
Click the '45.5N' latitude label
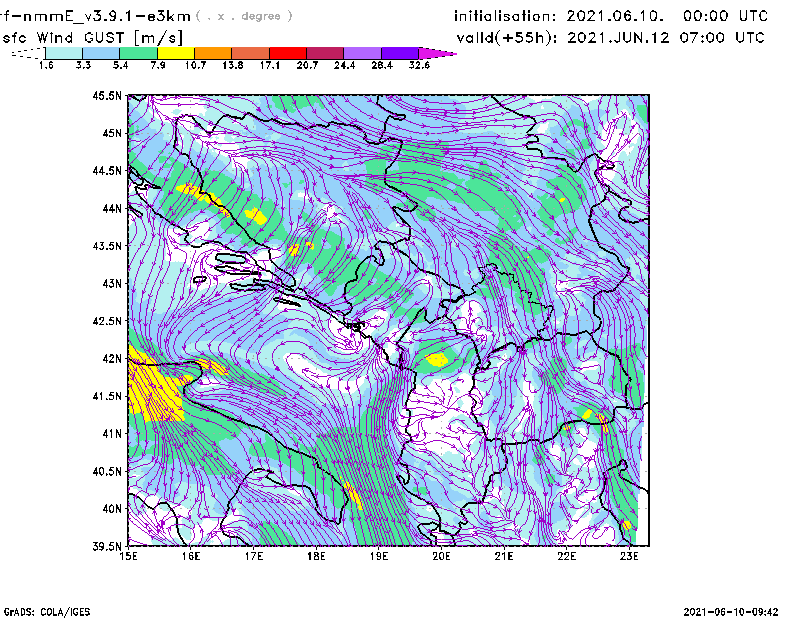107,95
